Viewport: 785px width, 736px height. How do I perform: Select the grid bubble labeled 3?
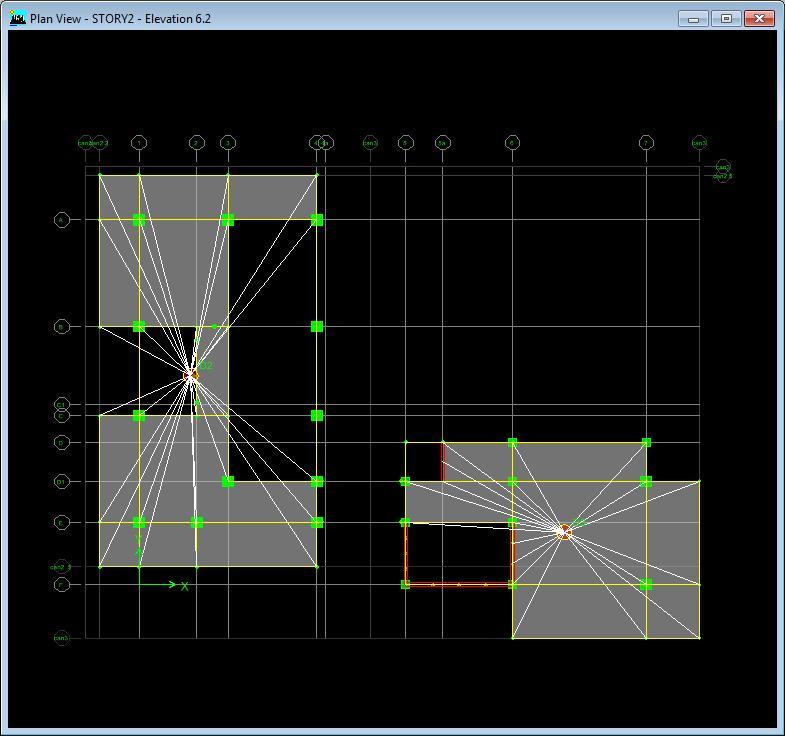click(228, 143)
